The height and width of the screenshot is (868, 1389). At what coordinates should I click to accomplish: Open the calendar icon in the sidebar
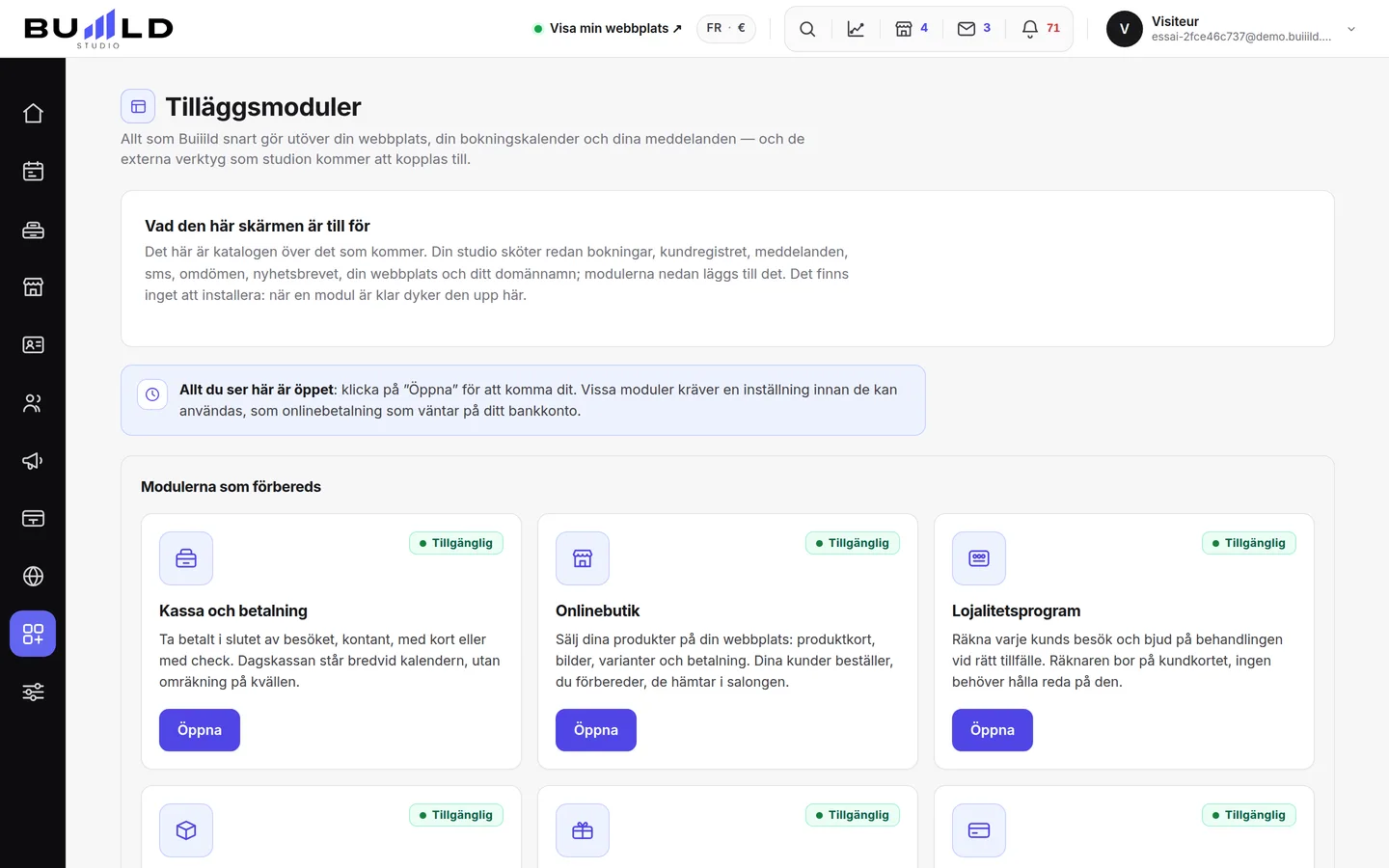(33, 171)
